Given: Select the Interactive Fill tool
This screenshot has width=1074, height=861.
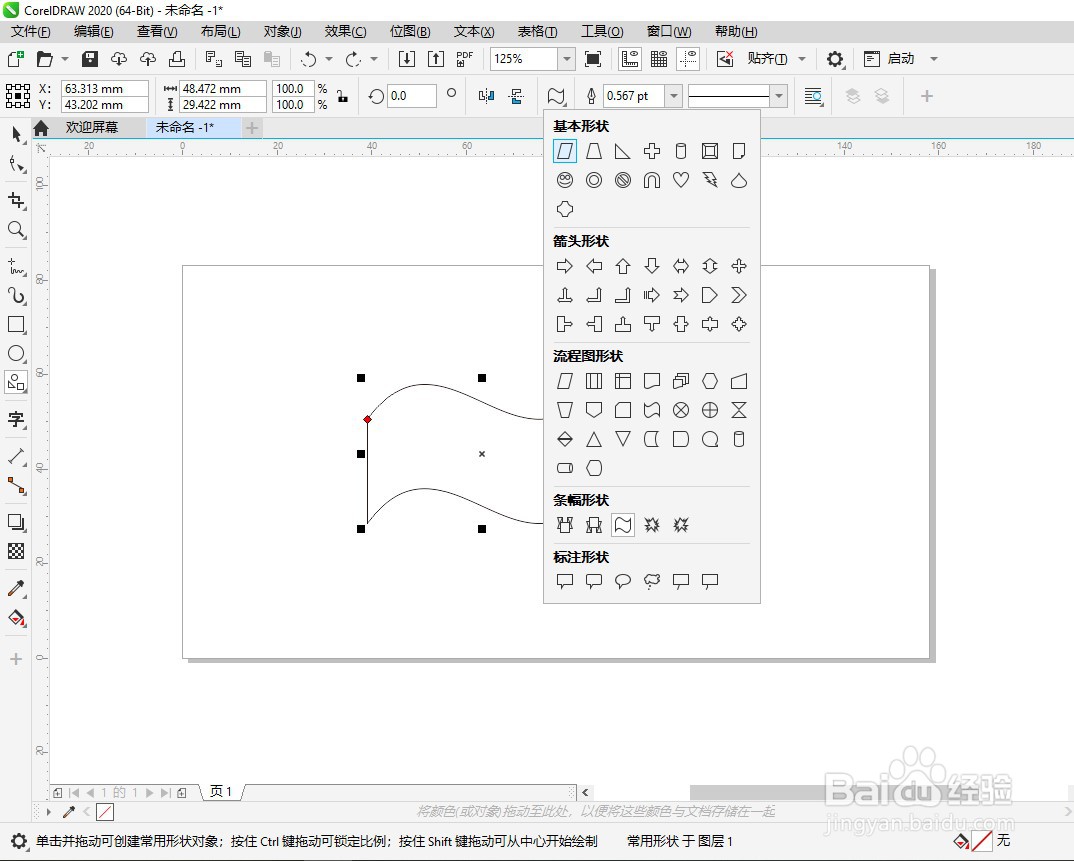Looking at the screenshot, I should tap(16, 617).
